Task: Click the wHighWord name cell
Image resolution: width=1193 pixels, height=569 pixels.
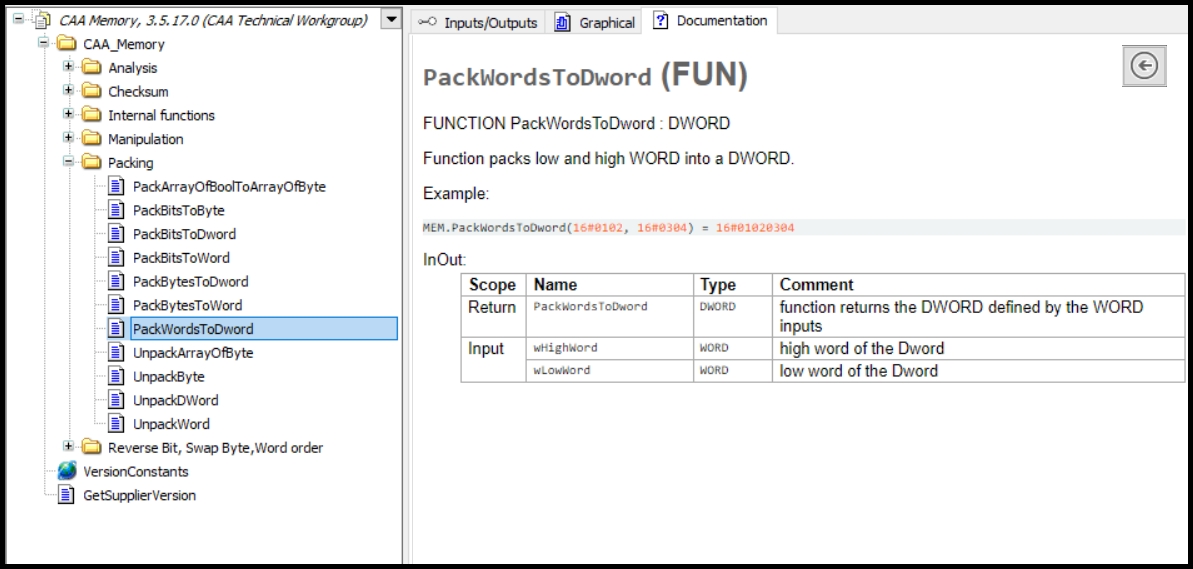Action: click(609, 348)
